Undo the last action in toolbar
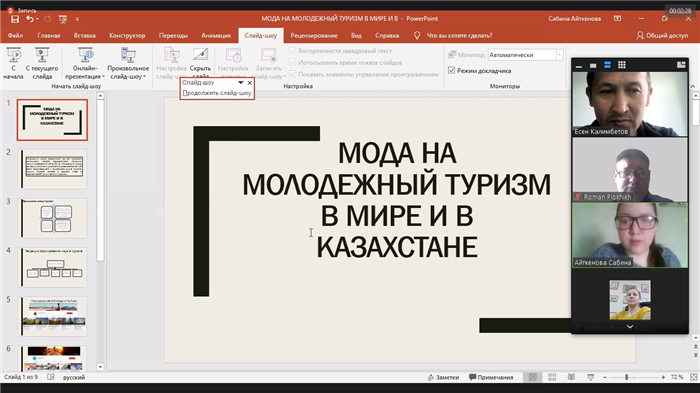The image size is (700, 393). pos(30,19)
